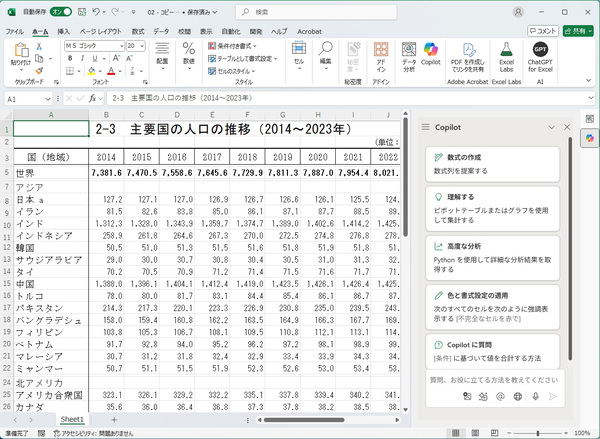This screenshot has height=439, width=600.
Task: Click the アドイン (Add-ins) ribbon button
Action: point(381,55)
